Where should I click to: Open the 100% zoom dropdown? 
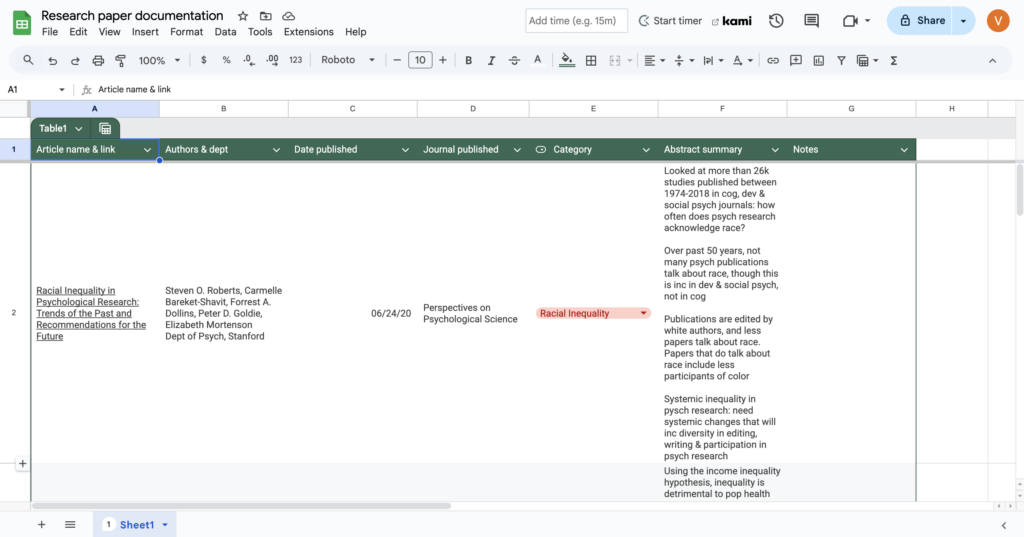[x=158, y=60]
